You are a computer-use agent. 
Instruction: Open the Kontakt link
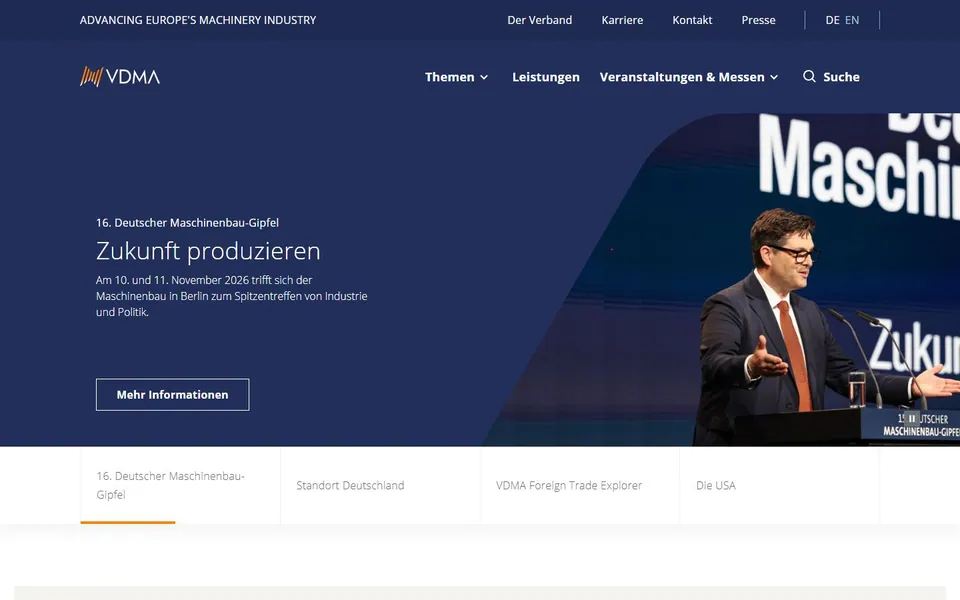(692, 20)
